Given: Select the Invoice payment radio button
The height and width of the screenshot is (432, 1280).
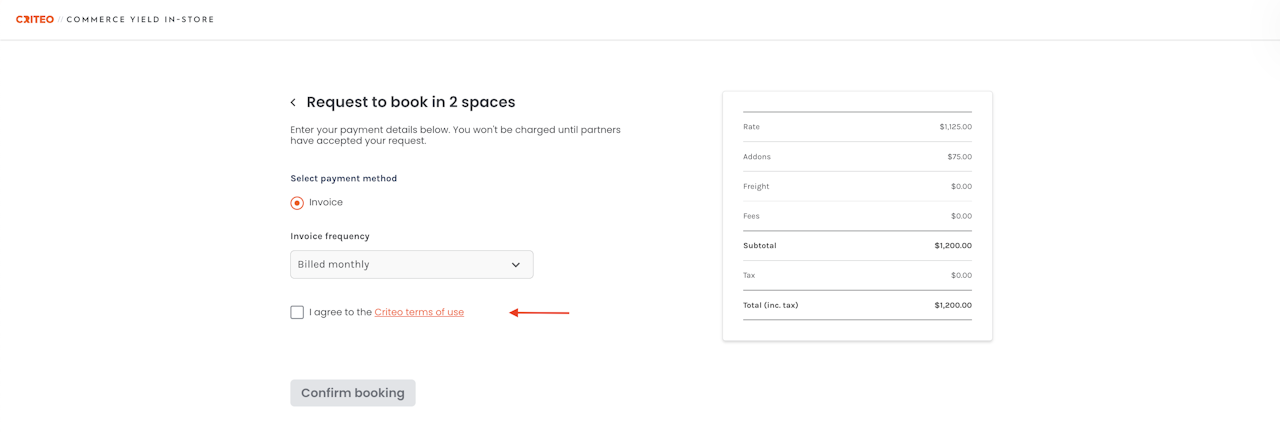Looking at the screenshot, I should pos(297,203).
